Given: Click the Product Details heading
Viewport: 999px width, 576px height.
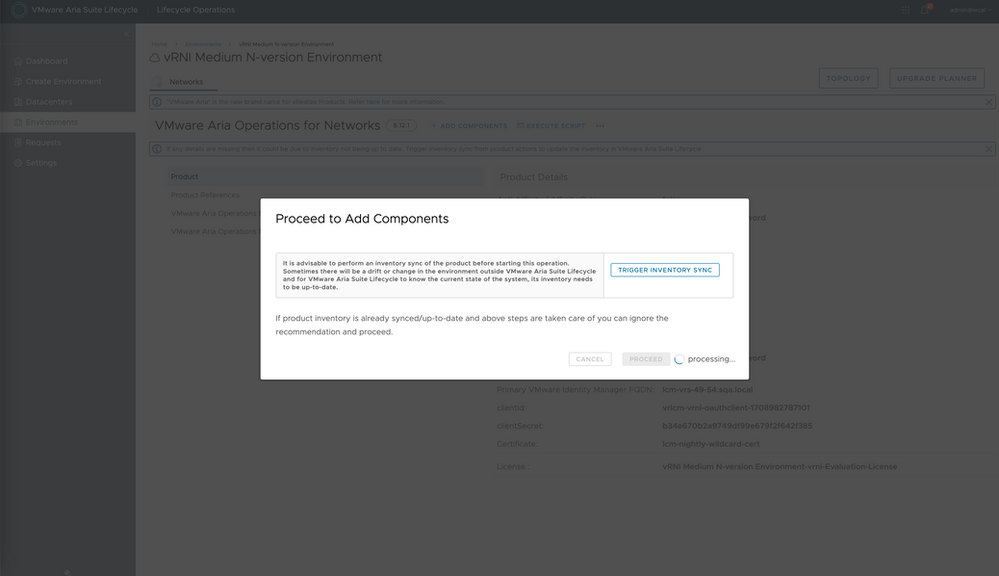Looking at the screenshot, I should pyautogui.click(x=534, y=177).
